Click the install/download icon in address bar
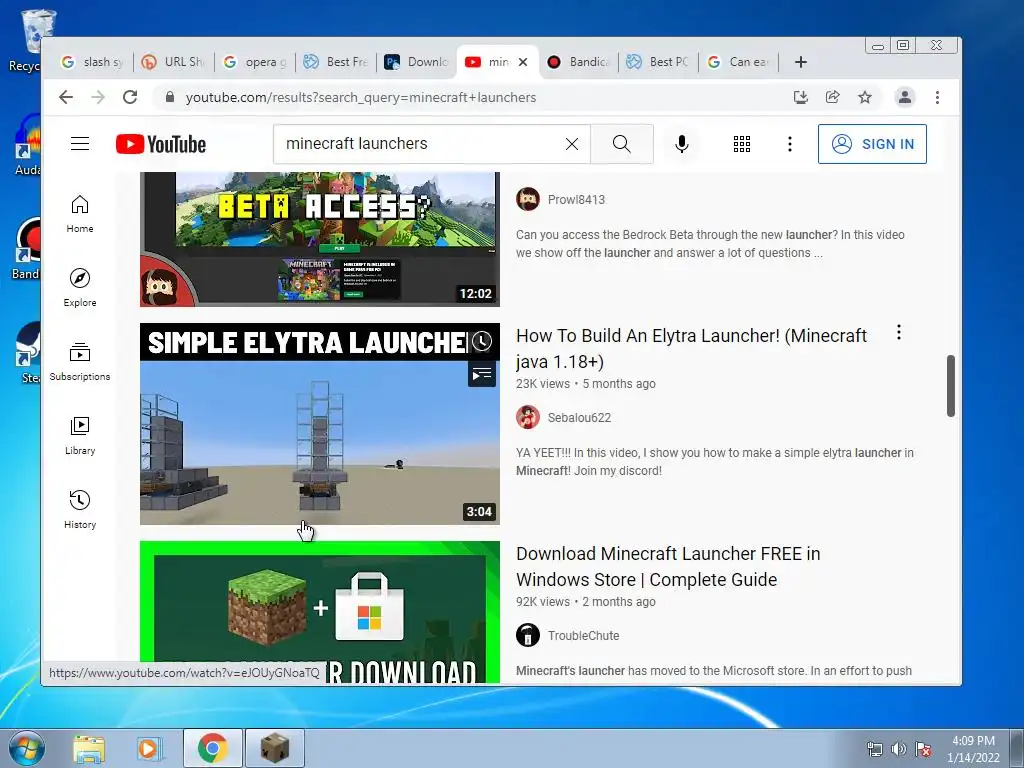This screenshot has width=1024, height=768. click(x=801, y=97)
